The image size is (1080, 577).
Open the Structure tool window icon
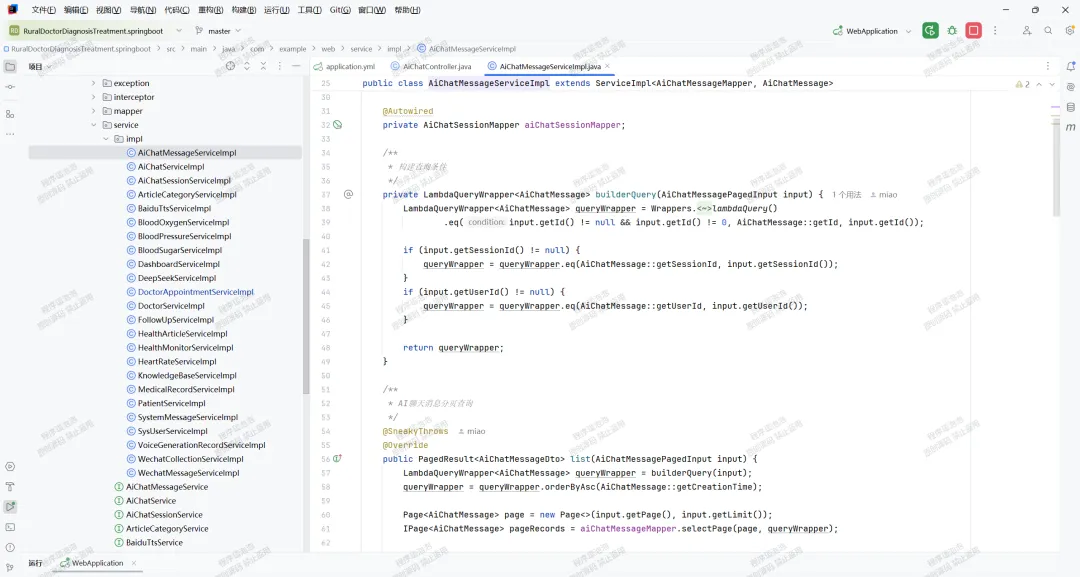(x=10, y=114)
